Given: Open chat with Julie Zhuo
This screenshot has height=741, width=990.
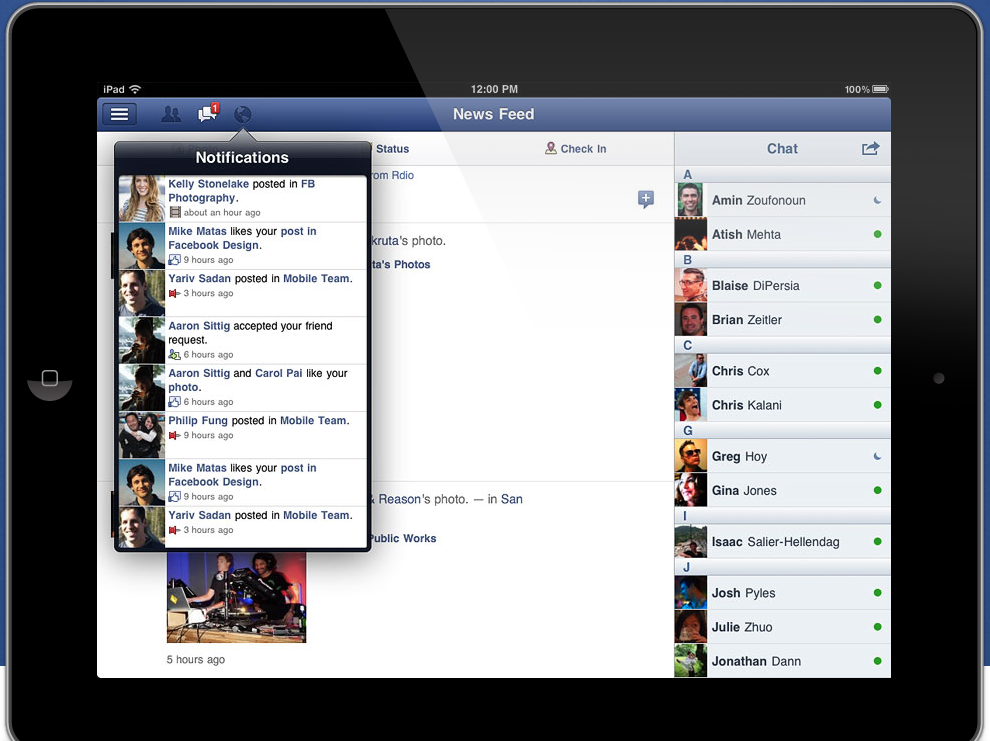Looking at the screenshot, I should click(783, 627).
